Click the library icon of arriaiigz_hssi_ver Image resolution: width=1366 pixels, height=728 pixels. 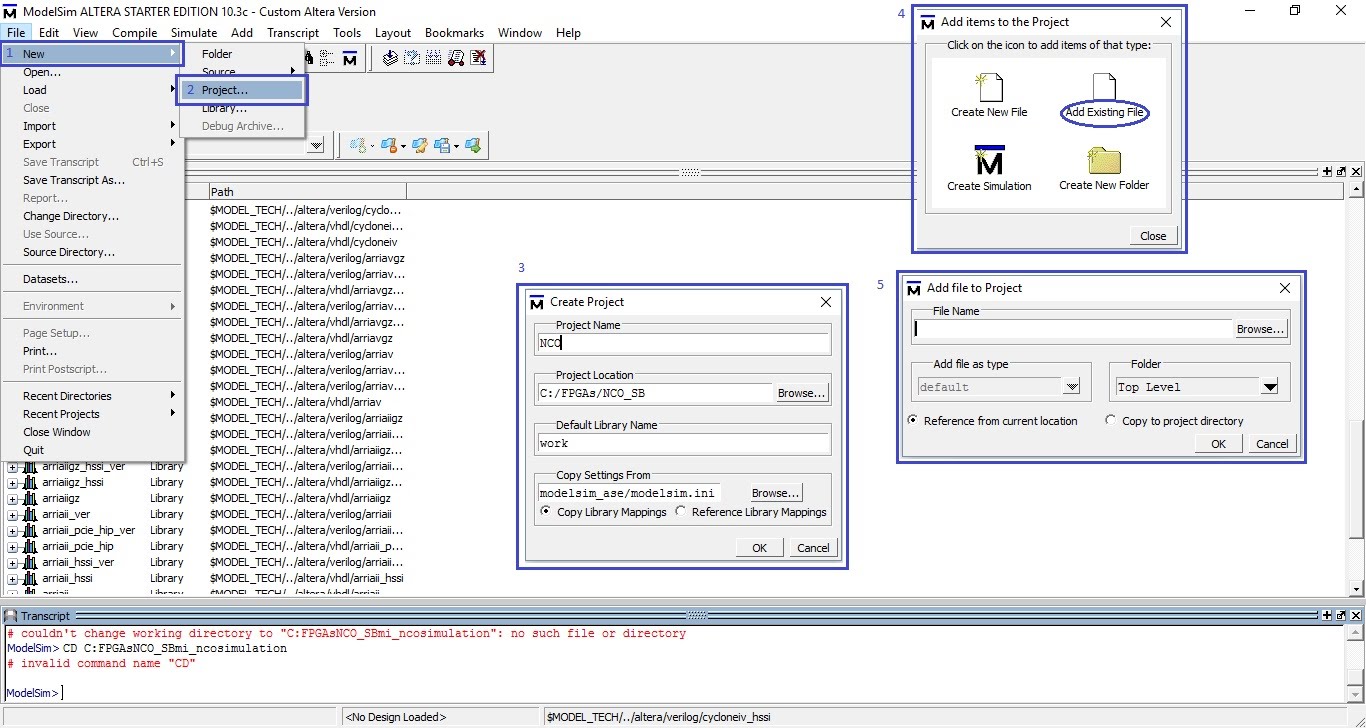[x=30, y=466]
